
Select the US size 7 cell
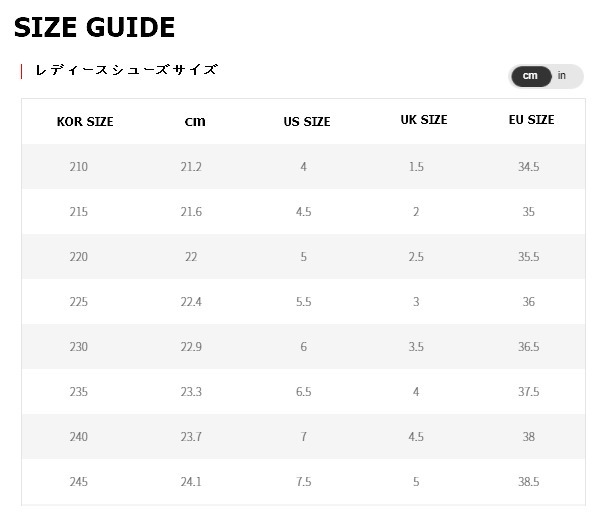point(303,437)
